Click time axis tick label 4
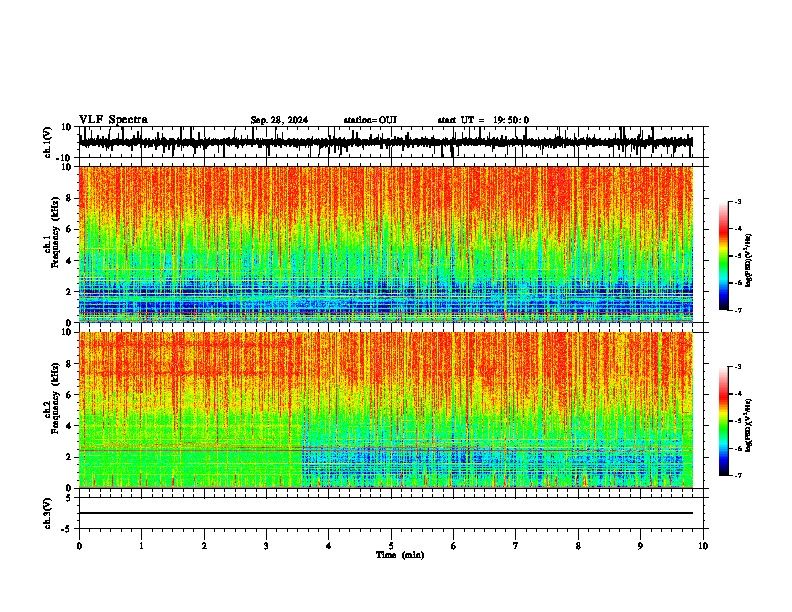792x612 pixels. tap(328, 546)
